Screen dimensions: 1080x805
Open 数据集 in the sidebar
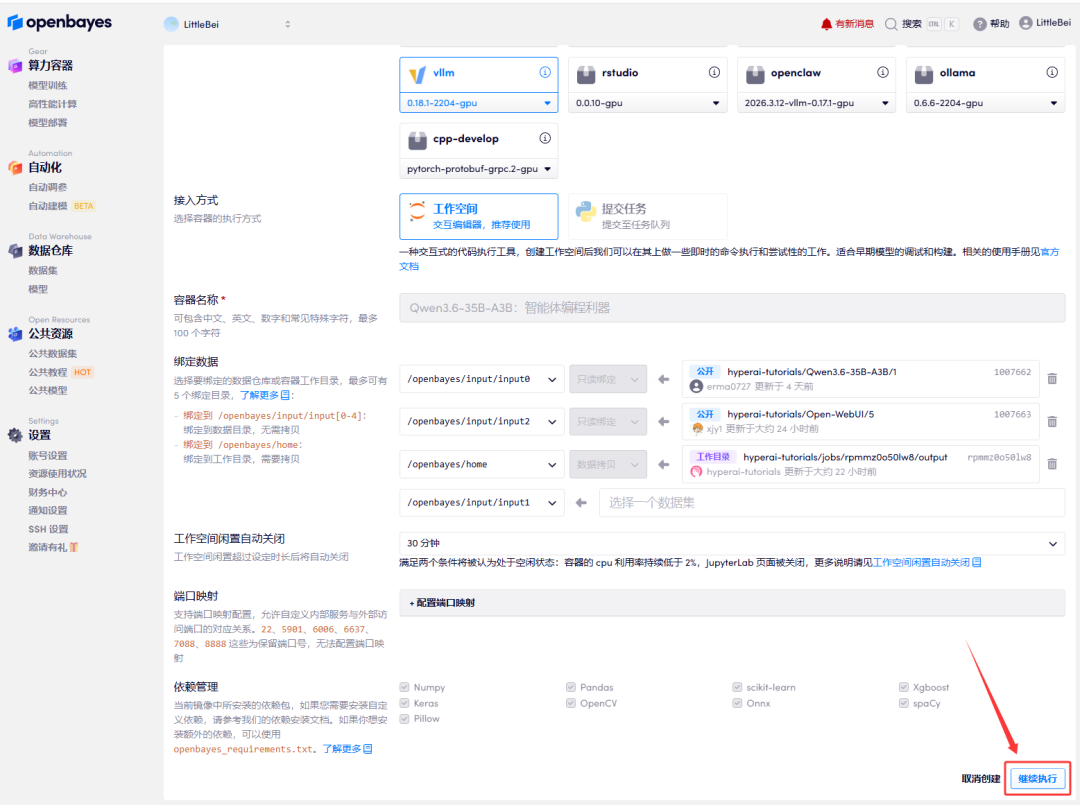click(43, 271)
